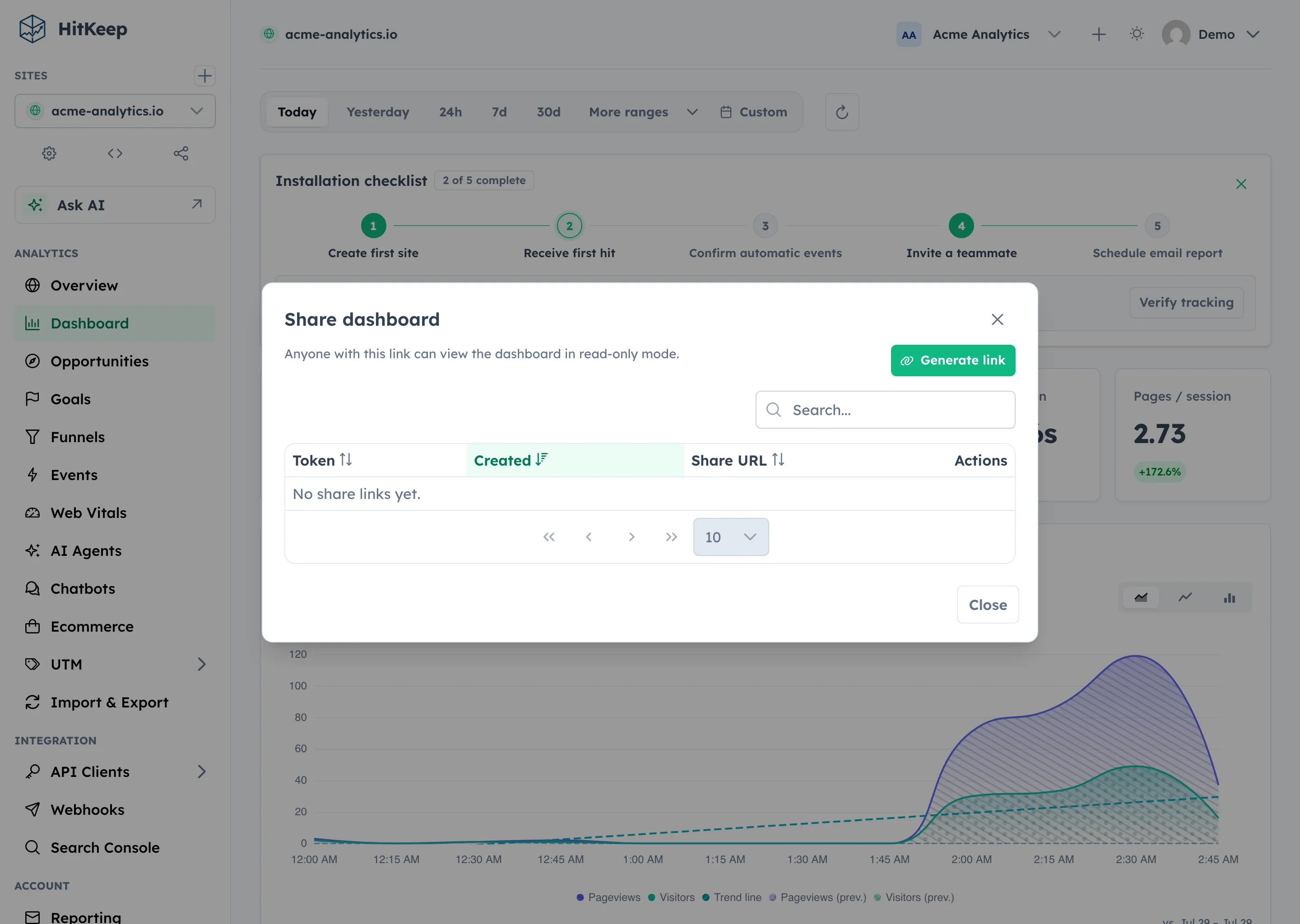Open site settings gear icon

49,153
